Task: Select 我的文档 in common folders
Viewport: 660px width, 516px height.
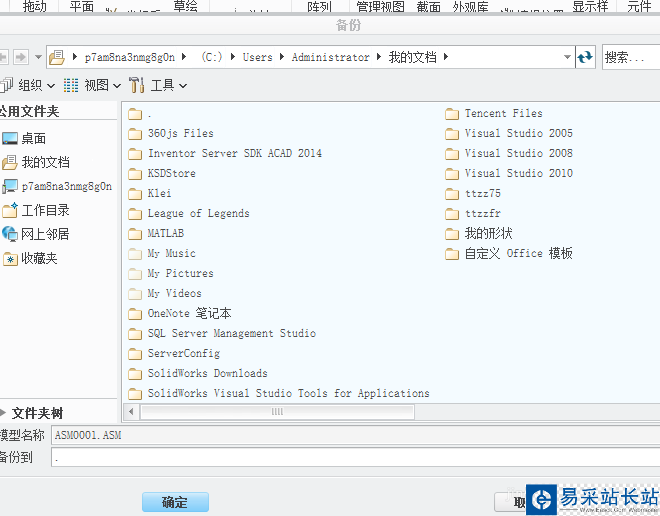Action: 36,162
